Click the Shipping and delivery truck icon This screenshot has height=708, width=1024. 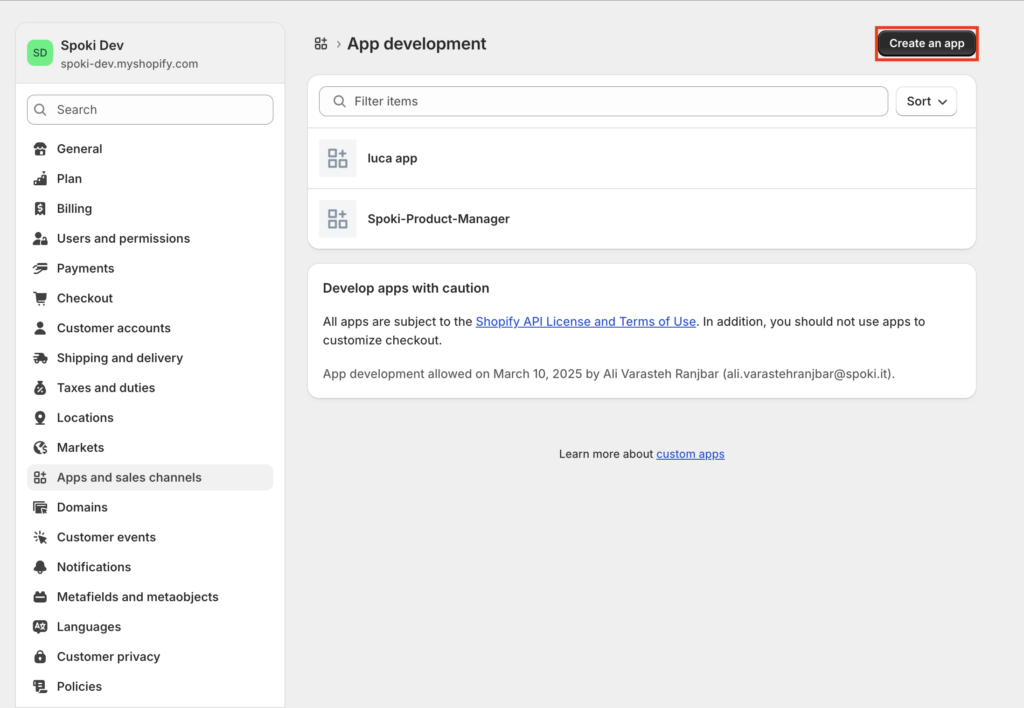point(40,358)
